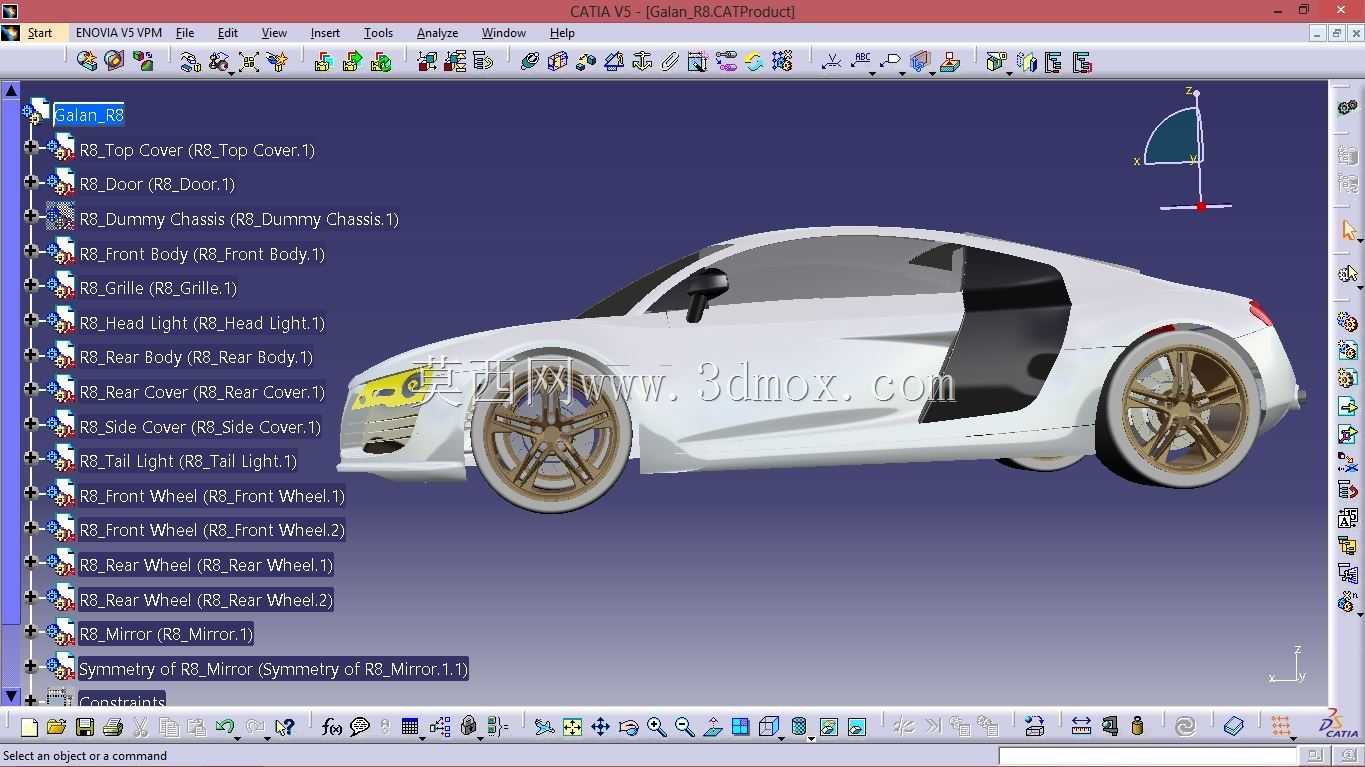Expand the R8_Rear Body tree node
Image resolution: width=1365 pixels, height=767 pixels.
coord(31,355)
